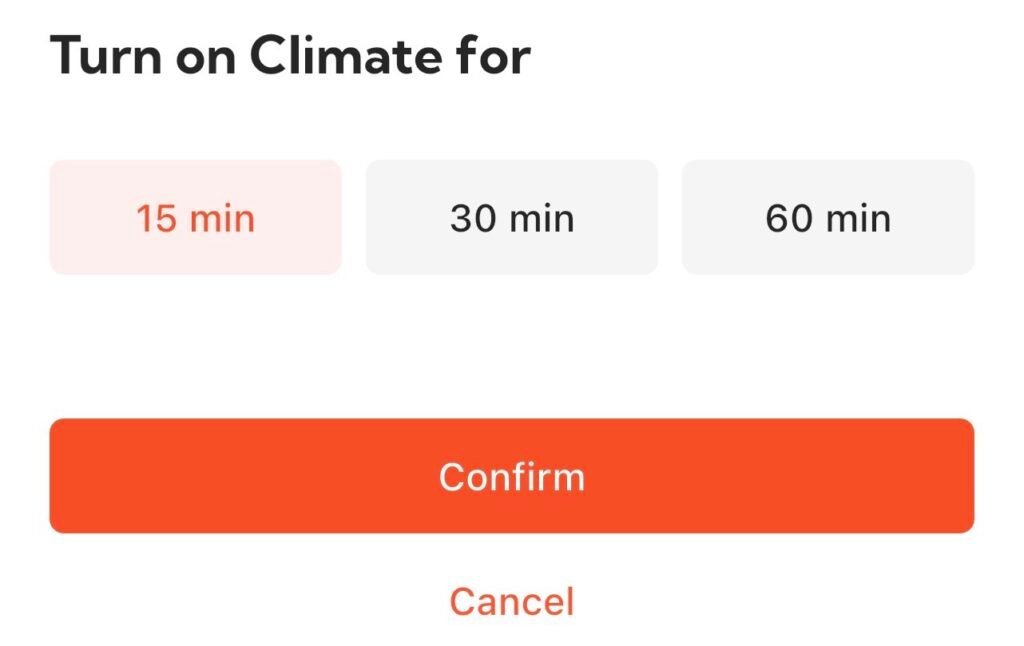Pick the middle 30 min chip
Screen dimensions: 1024x646
click(x=511, y=217)
